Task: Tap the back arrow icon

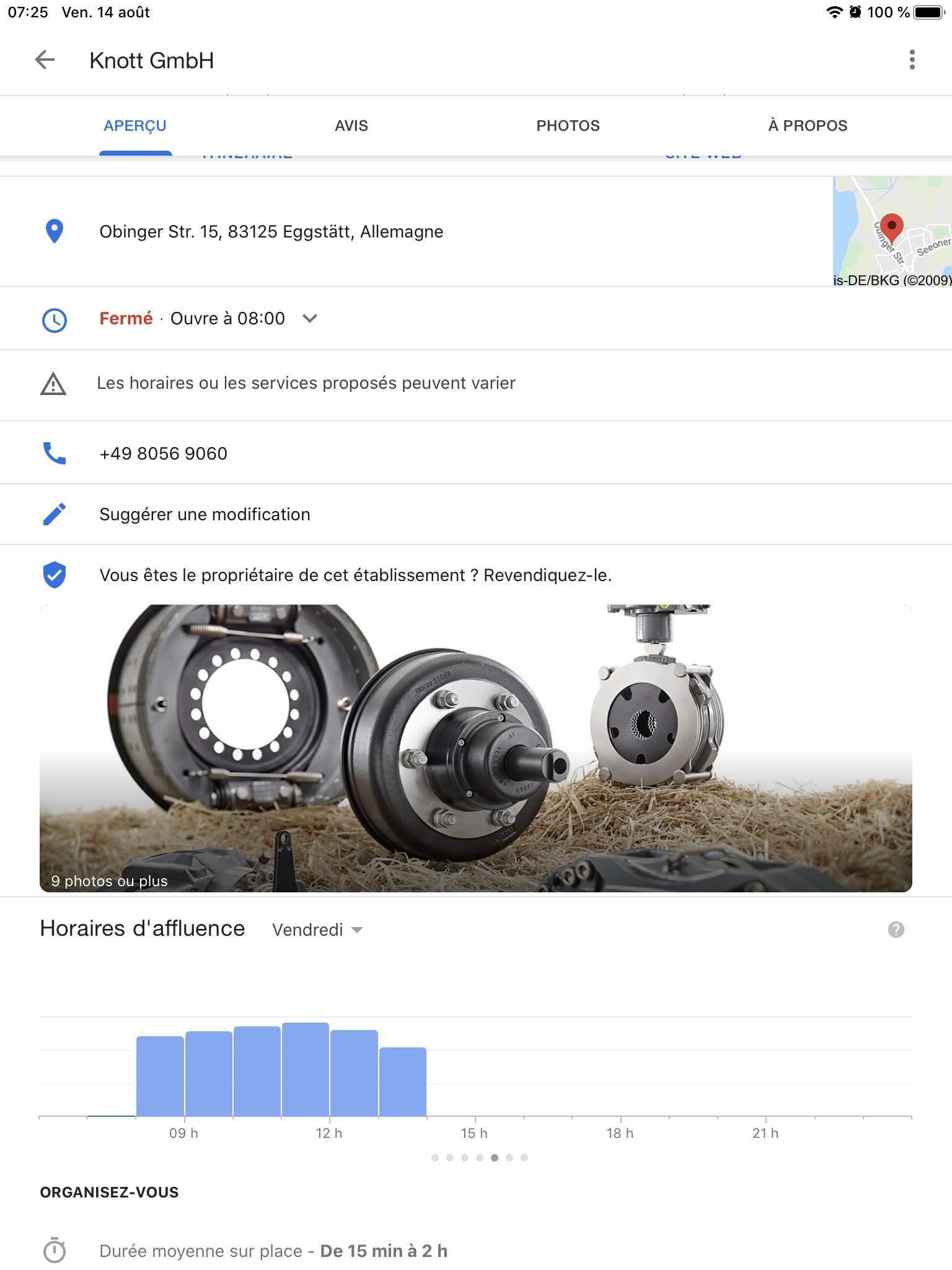Action: click(x=45, y=60)
